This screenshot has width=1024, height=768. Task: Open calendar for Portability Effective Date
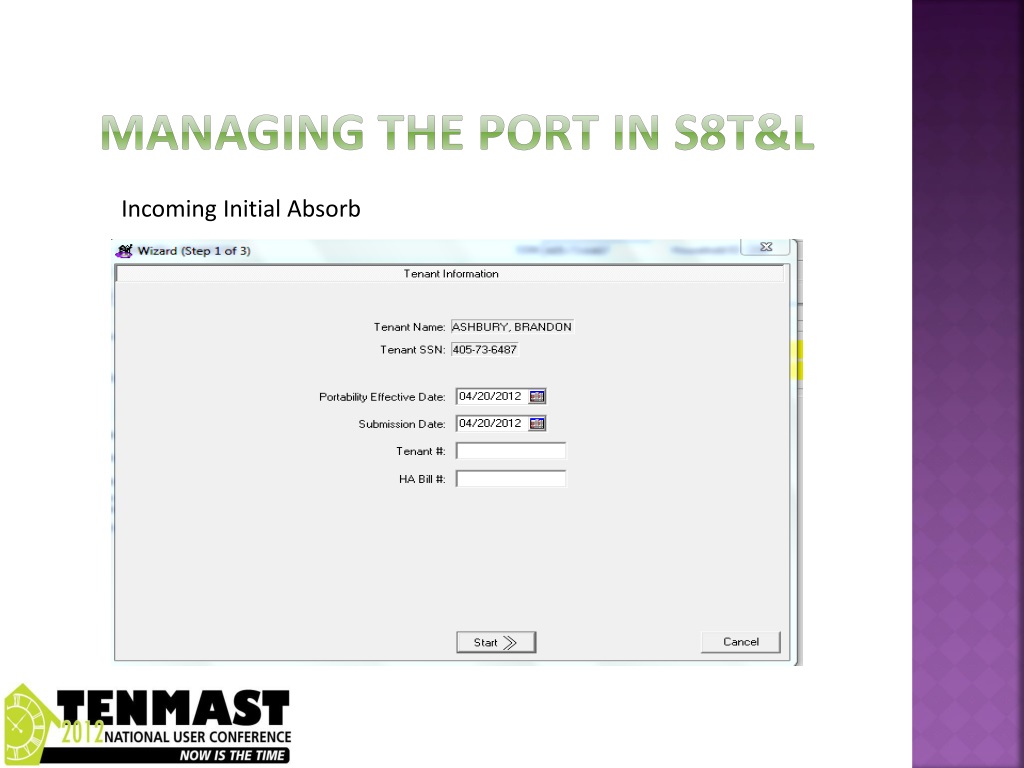click(x=537, y=396)
